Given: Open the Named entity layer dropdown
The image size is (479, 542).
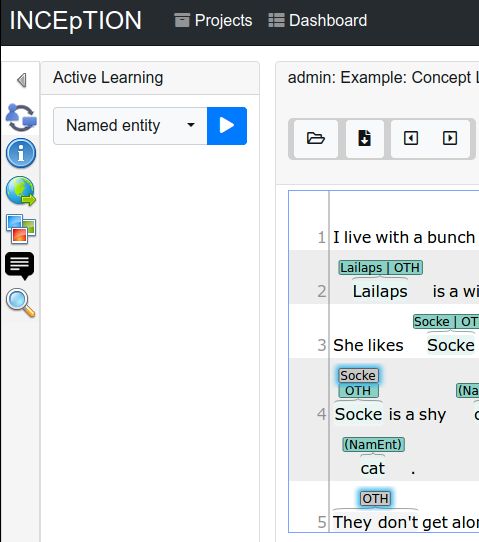Looking at the screenshot, I should (130, 126).
